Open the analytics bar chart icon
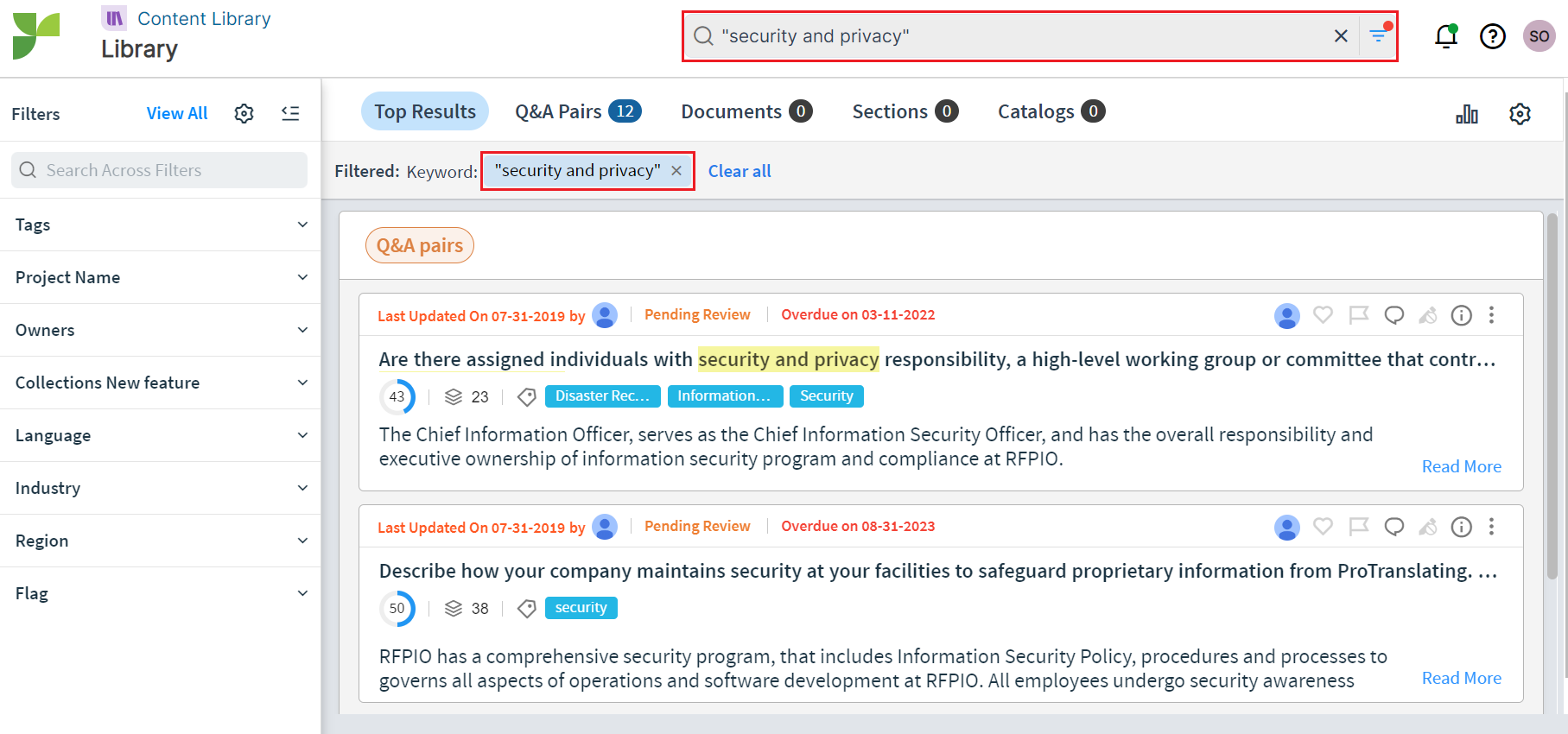The width and height of the screenshot is (1568, 734). 1466,114
